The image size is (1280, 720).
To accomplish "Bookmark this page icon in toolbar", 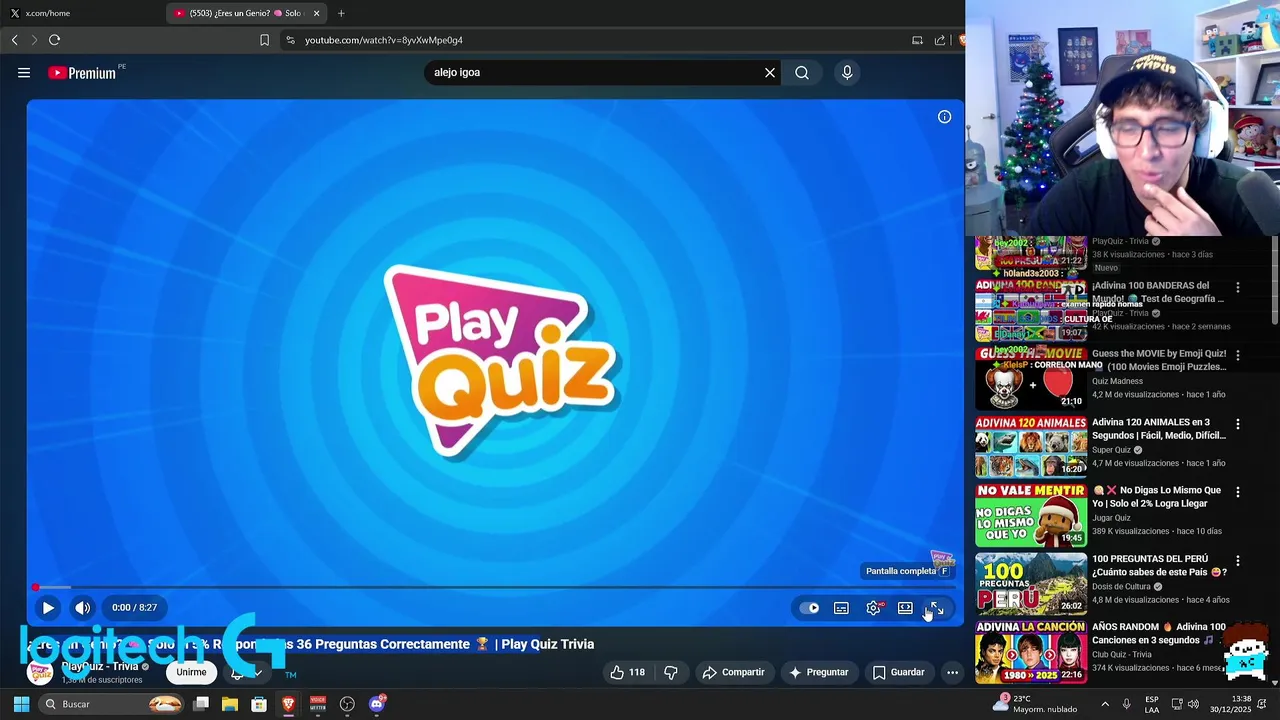I will [264, 40].
